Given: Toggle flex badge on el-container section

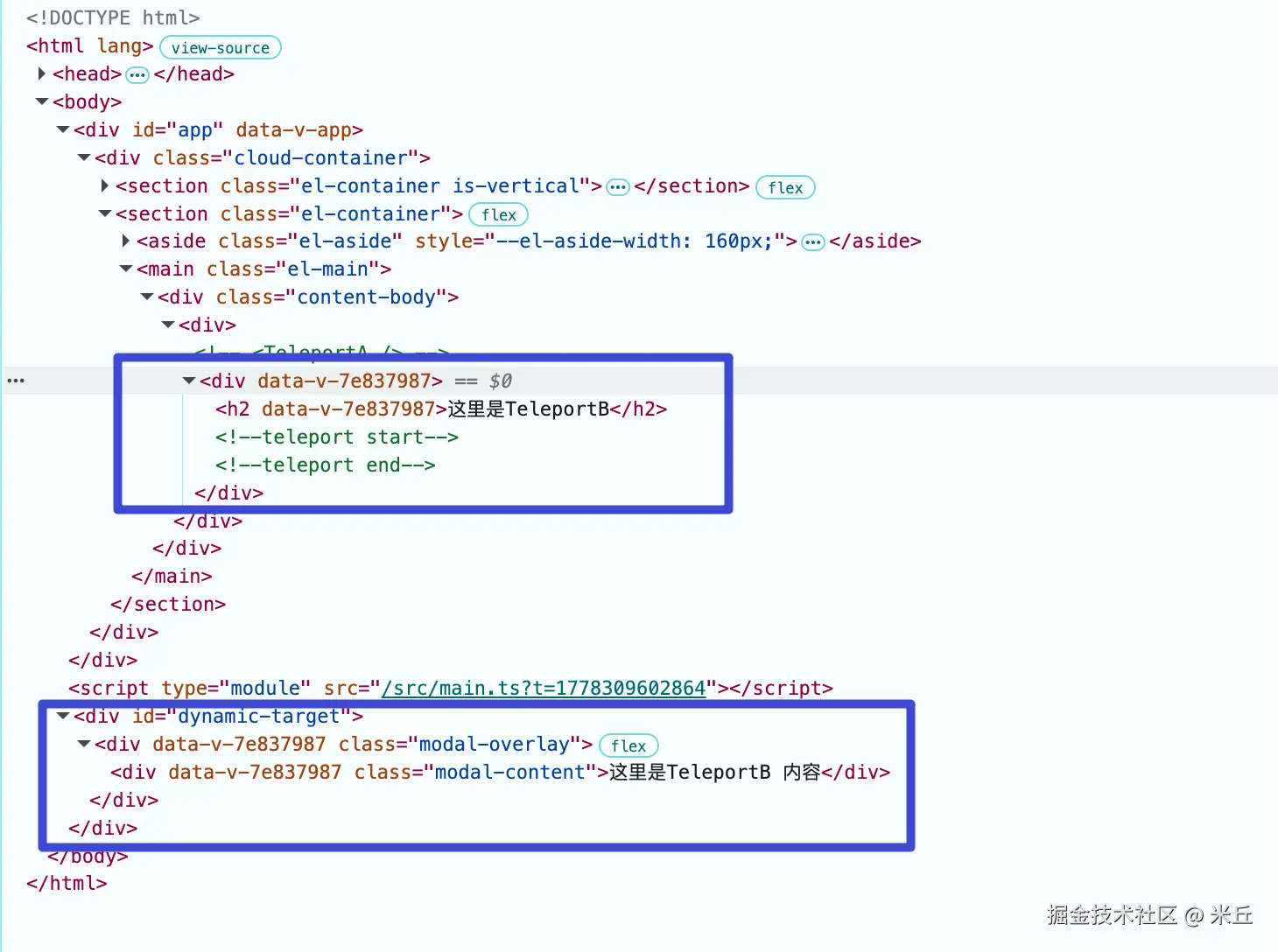Looking at the screenshot, I should (x=499, y=214).
